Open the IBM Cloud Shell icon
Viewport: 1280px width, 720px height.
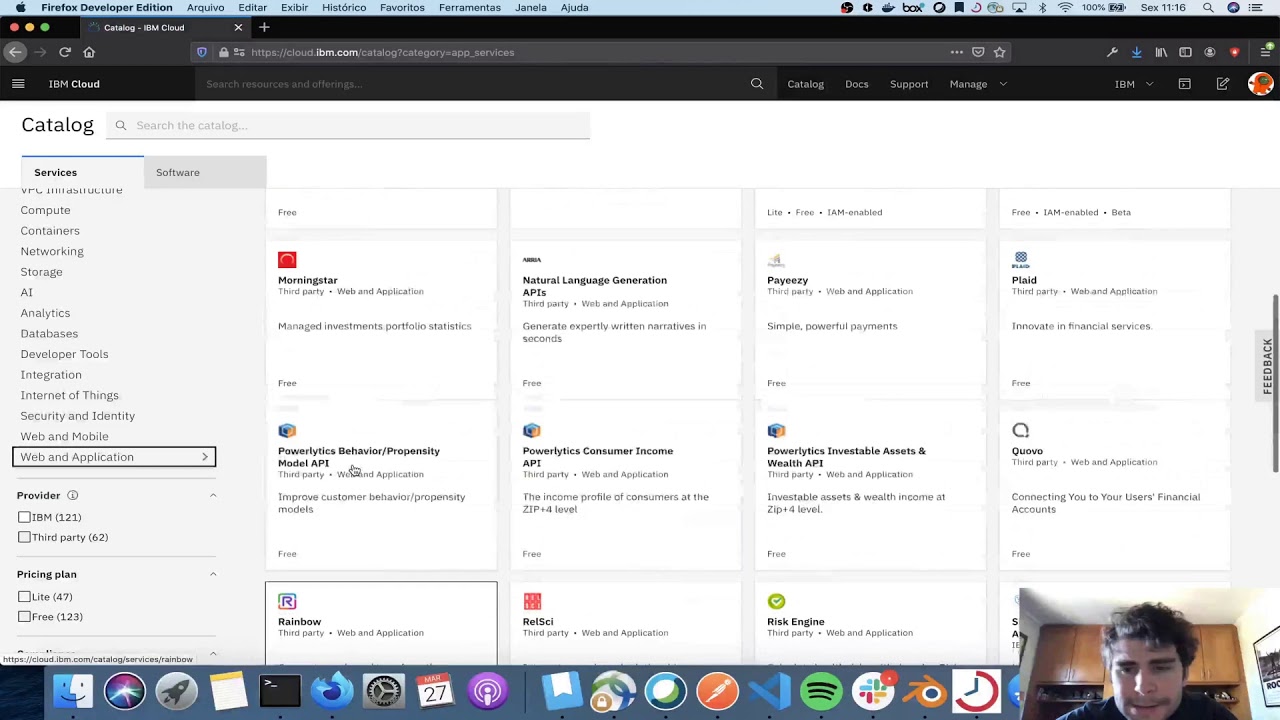(x=1185, y=84)
